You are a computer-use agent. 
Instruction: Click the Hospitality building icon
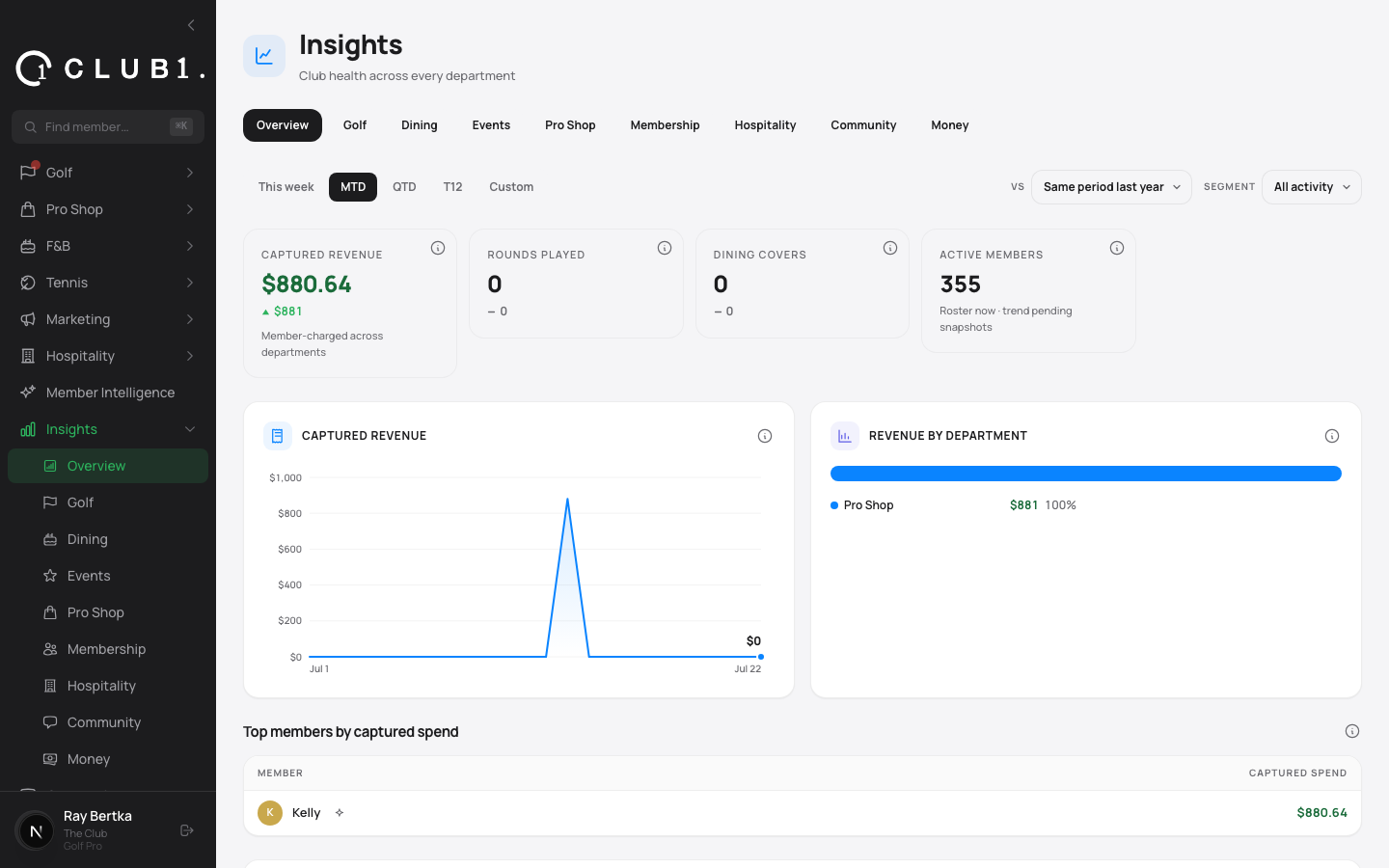coord(28,356)
